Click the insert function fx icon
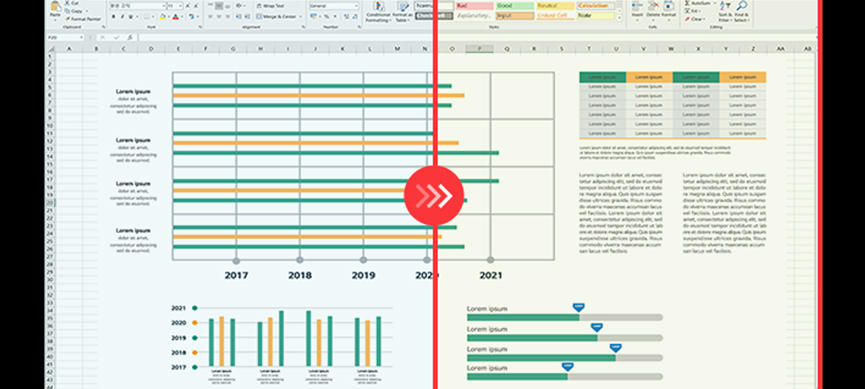Screen dimensions: 865x389 click(130, 38)
